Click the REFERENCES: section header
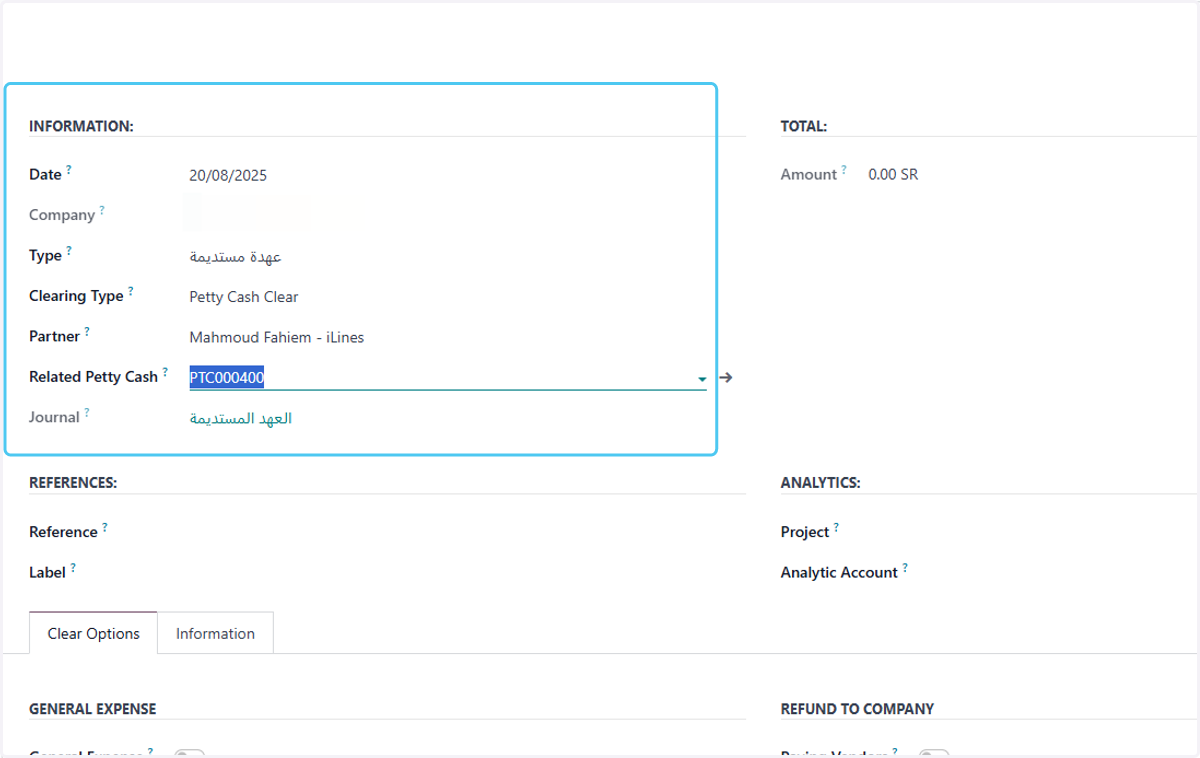The width and height of the screenshot is (1200, 758). pyautogui.click(x=73, y=482)
